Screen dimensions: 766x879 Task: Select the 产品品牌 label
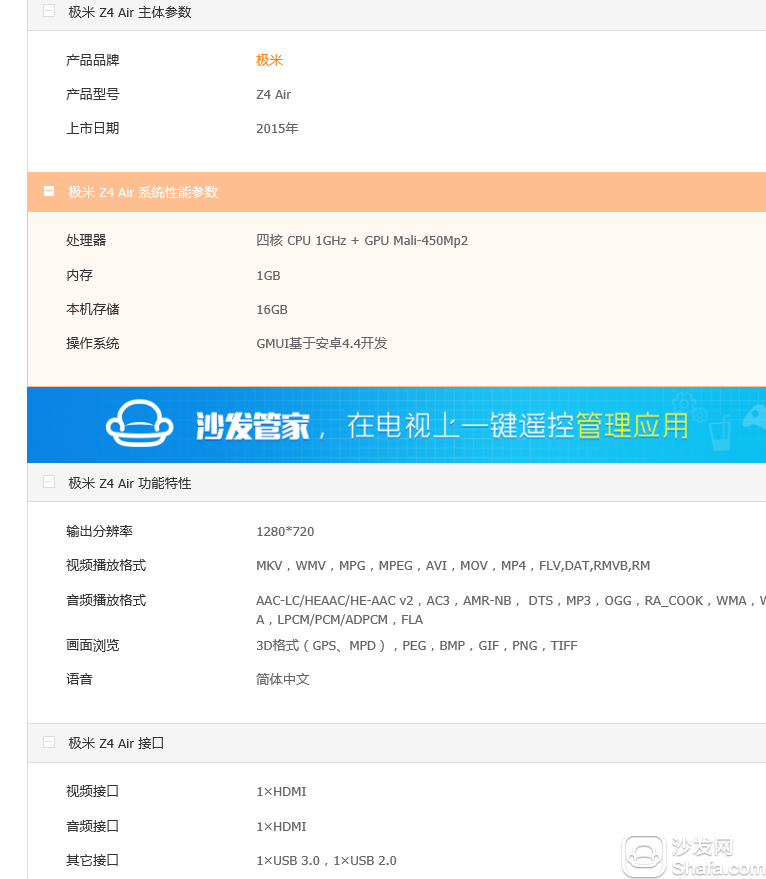(x=93, y=60)
